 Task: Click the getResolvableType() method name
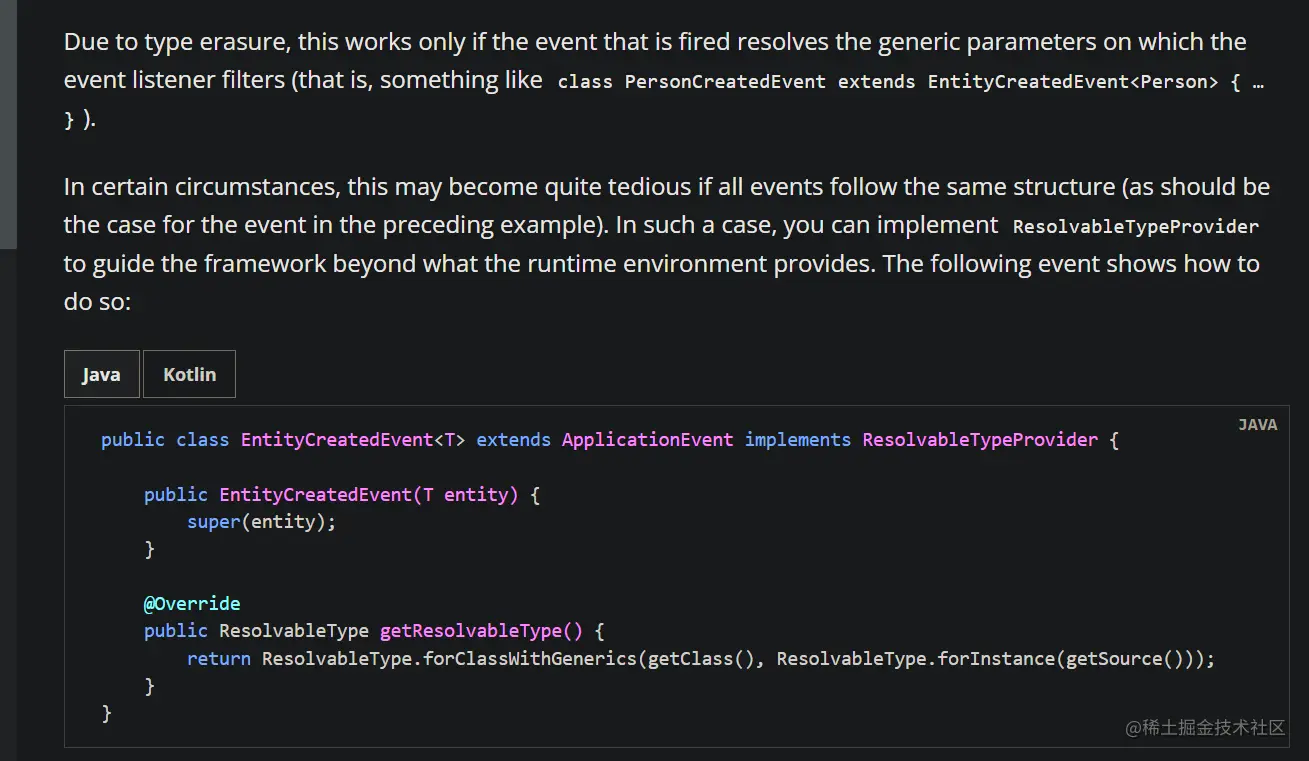coord(480,631)
